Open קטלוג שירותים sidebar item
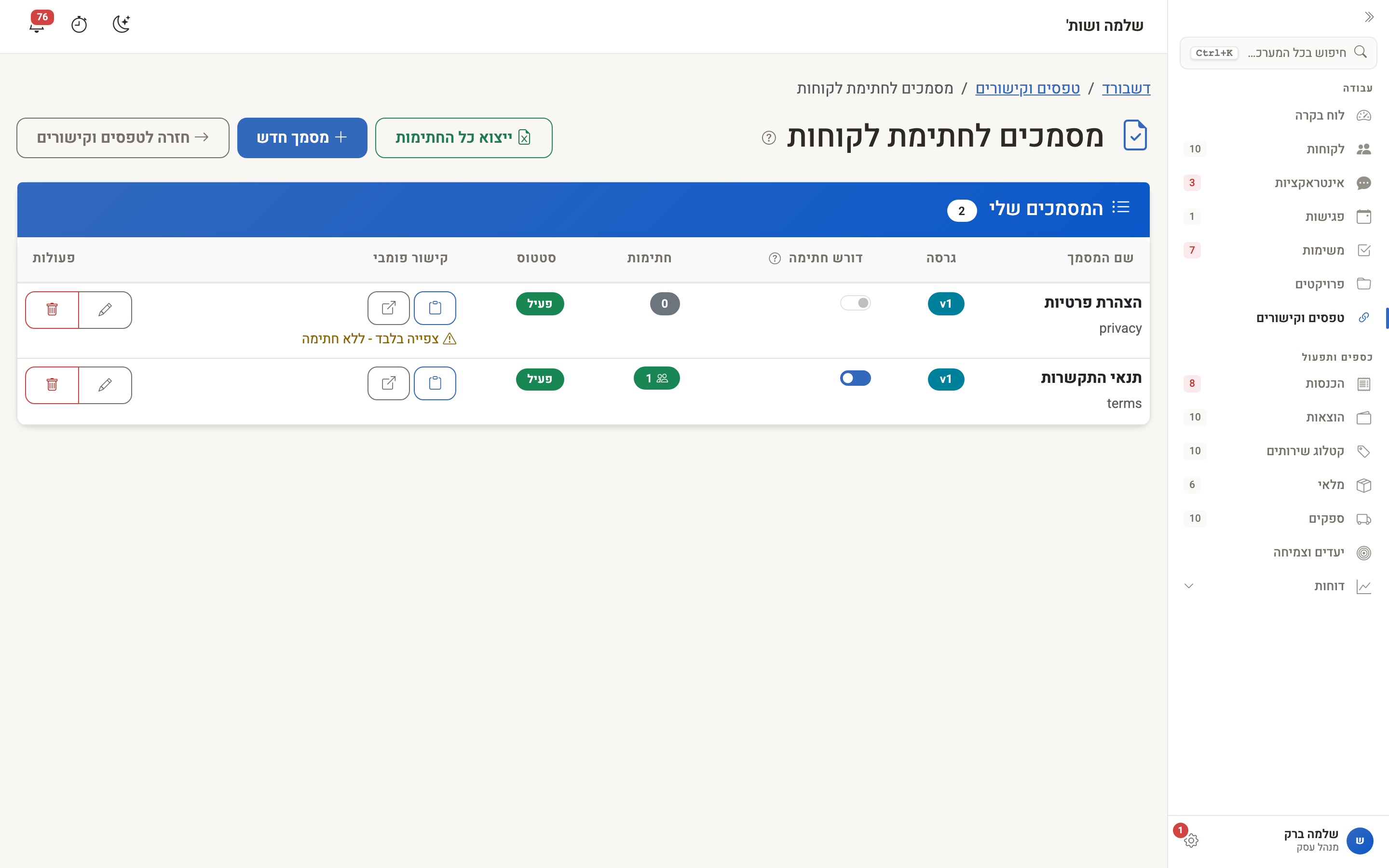 [1278, 451]
